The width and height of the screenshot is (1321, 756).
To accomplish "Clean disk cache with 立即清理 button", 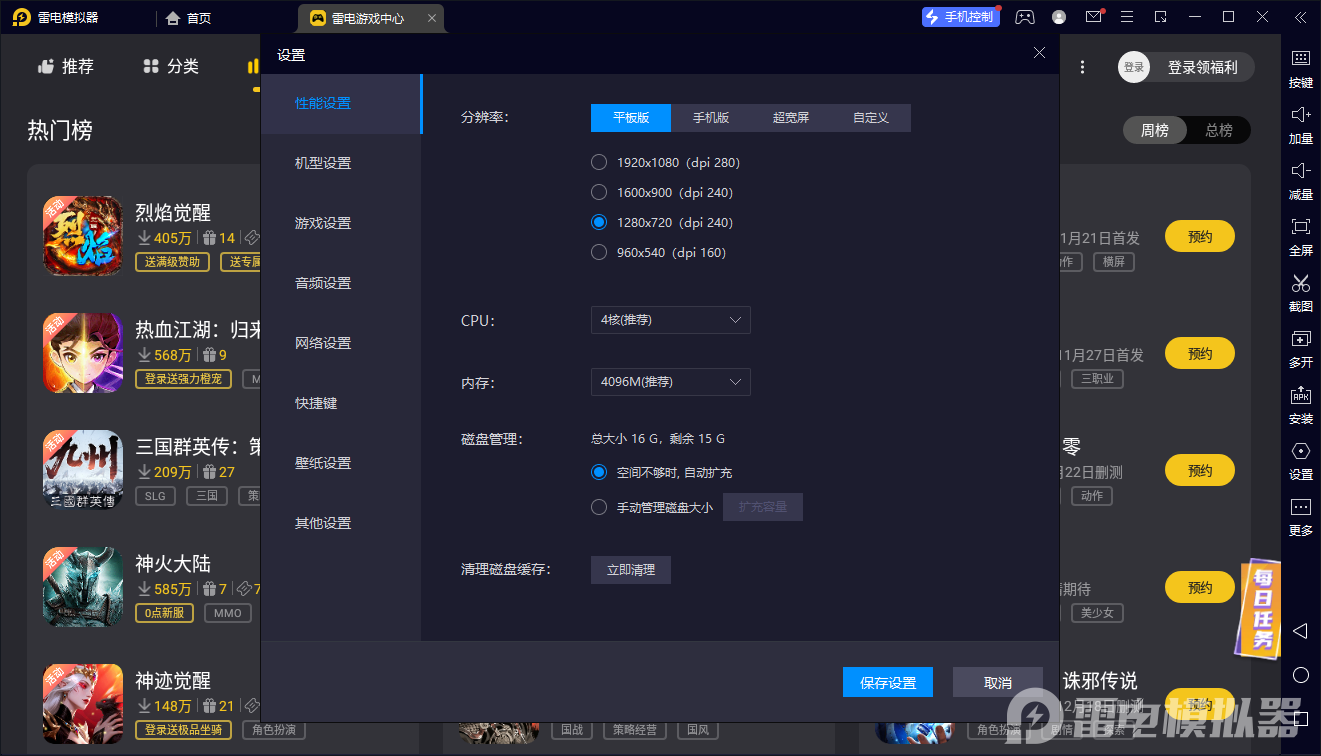I will pyautogui.click(x=630, y=569).
